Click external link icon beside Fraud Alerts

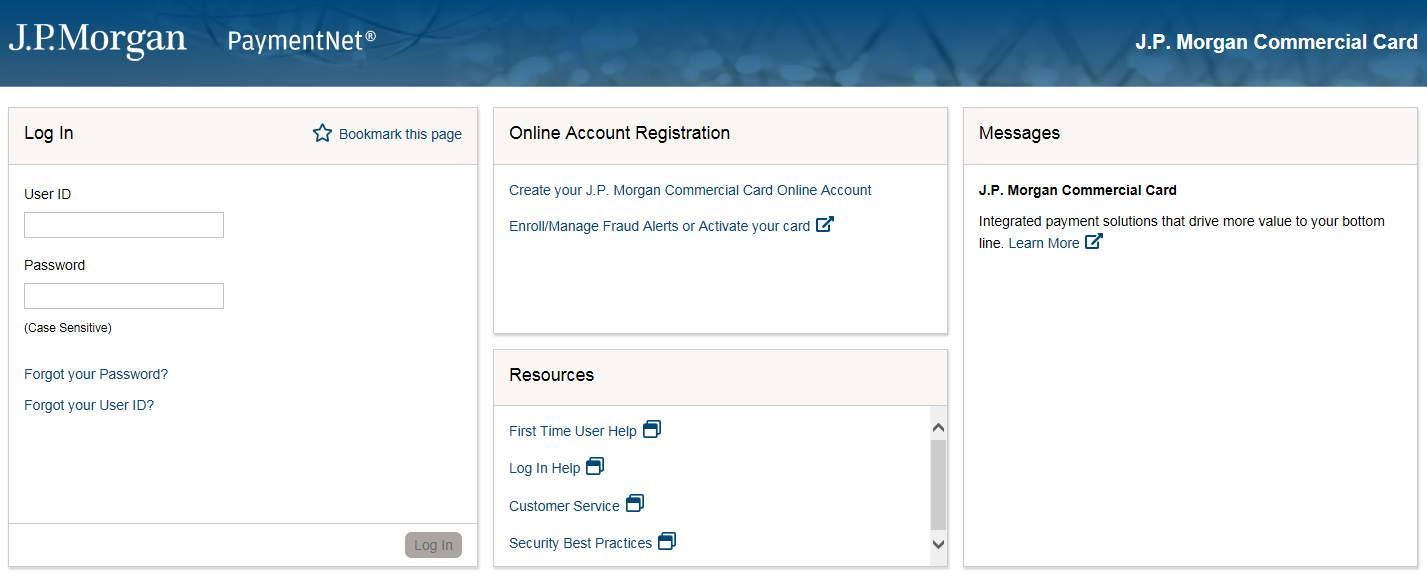(825, 225)
